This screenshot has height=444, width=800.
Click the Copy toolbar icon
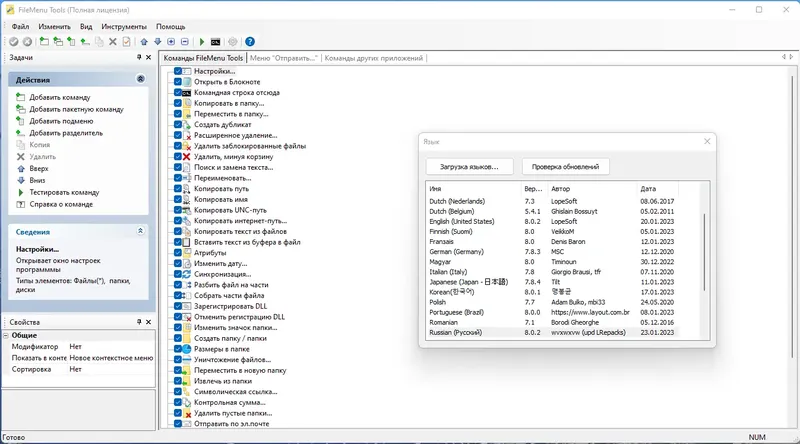[99, 42]
